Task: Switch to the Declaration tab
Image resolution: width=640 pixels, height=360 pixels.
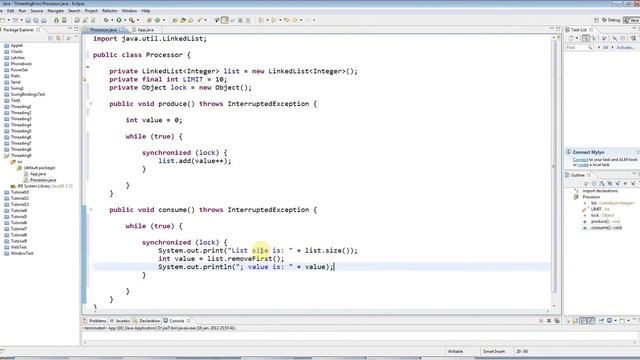Action: (146, 321)
